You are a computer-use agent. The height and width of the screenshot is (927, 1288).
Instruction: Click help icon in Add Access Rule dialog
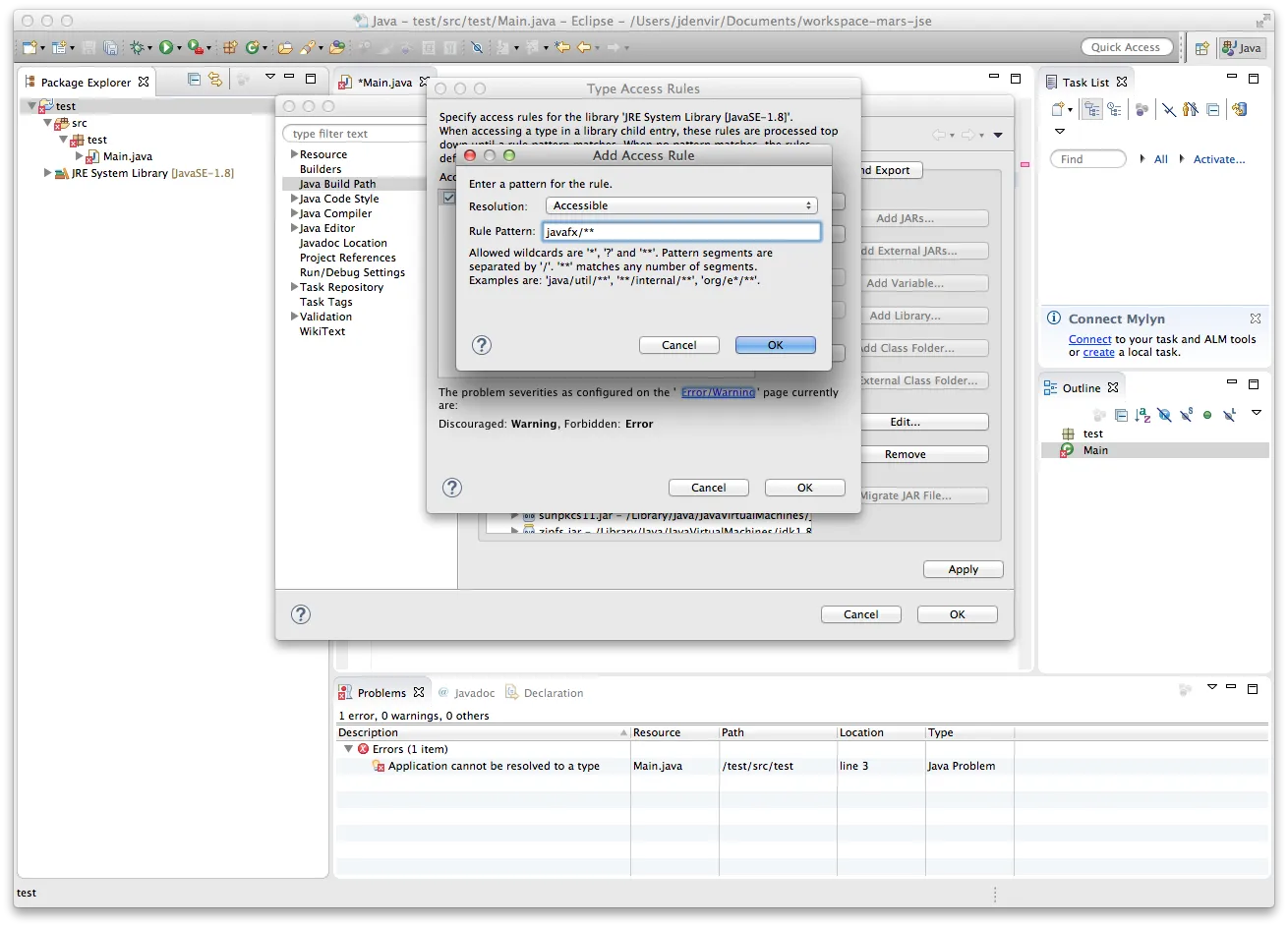pos(482,345)
